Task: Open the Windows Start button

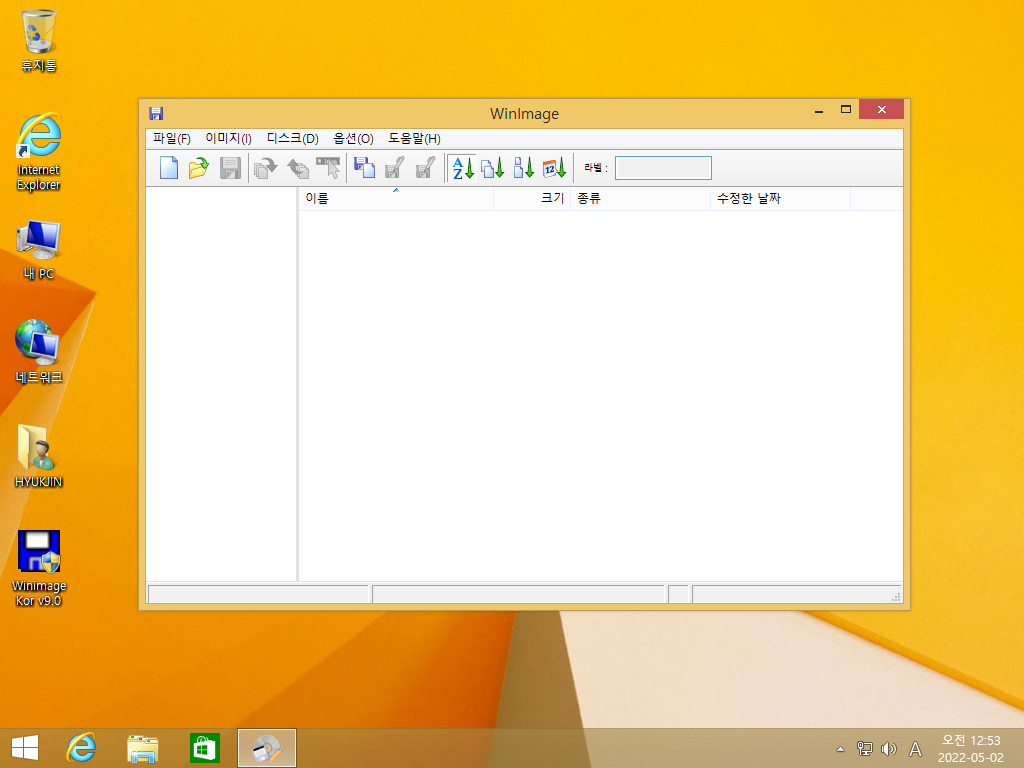Action: (25, 748)
